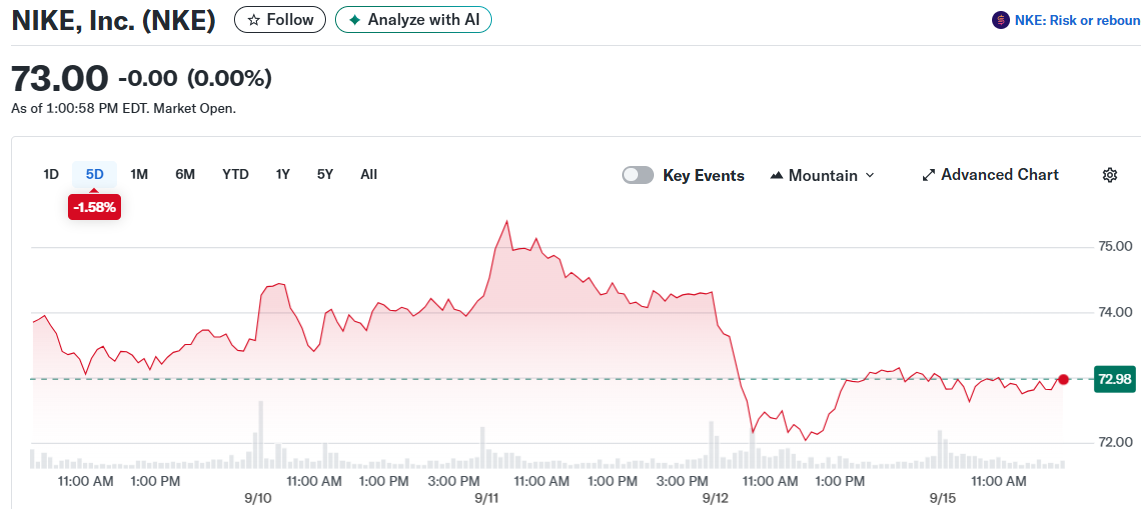Click the red current price dot on chart
This screenshot has height=509, width=1141.
(x=1064, y=379)
